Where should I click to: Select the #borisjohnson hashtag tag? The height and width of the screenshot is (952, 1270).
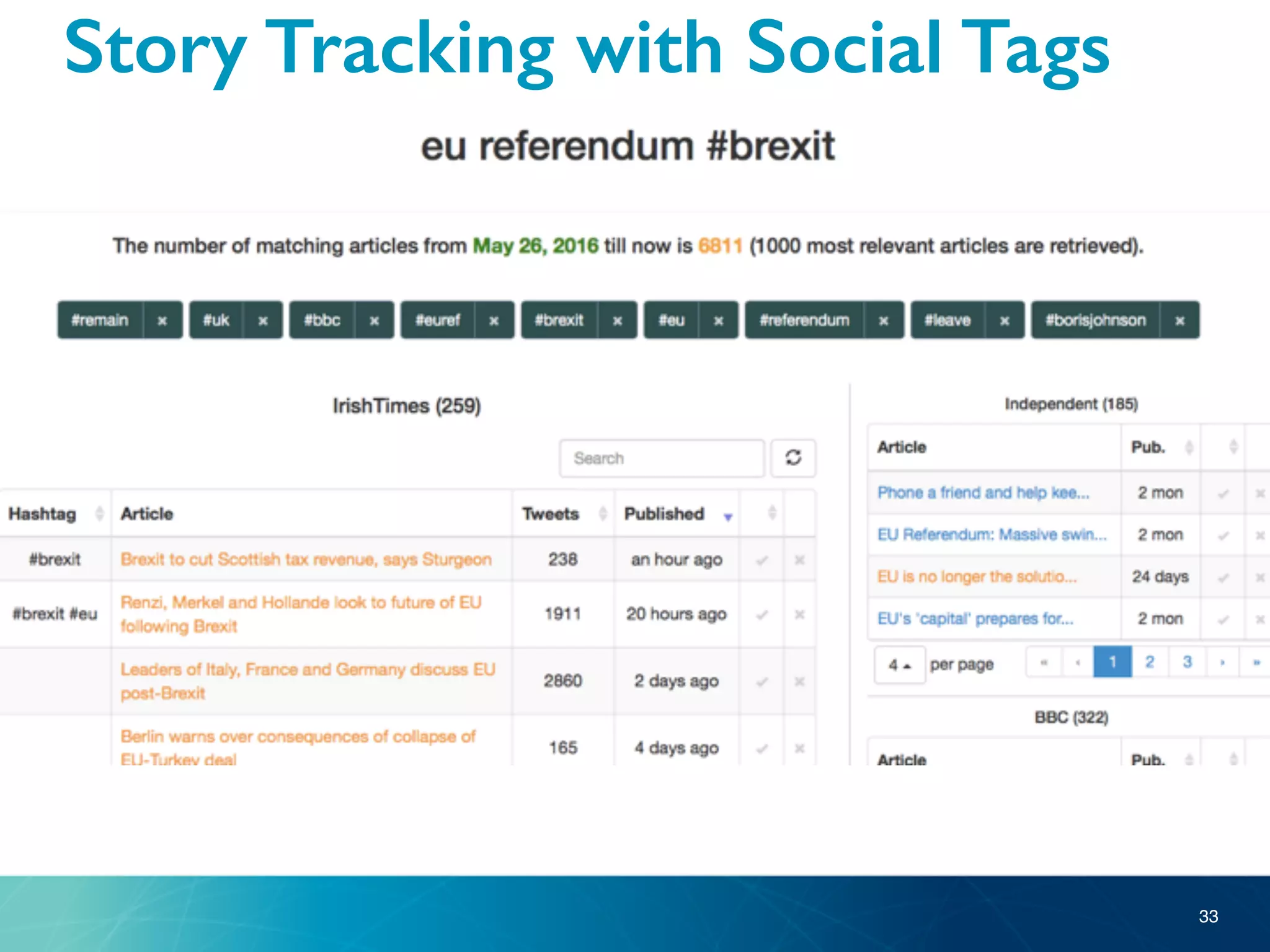pyautogui.click(x=1096, y=320)
